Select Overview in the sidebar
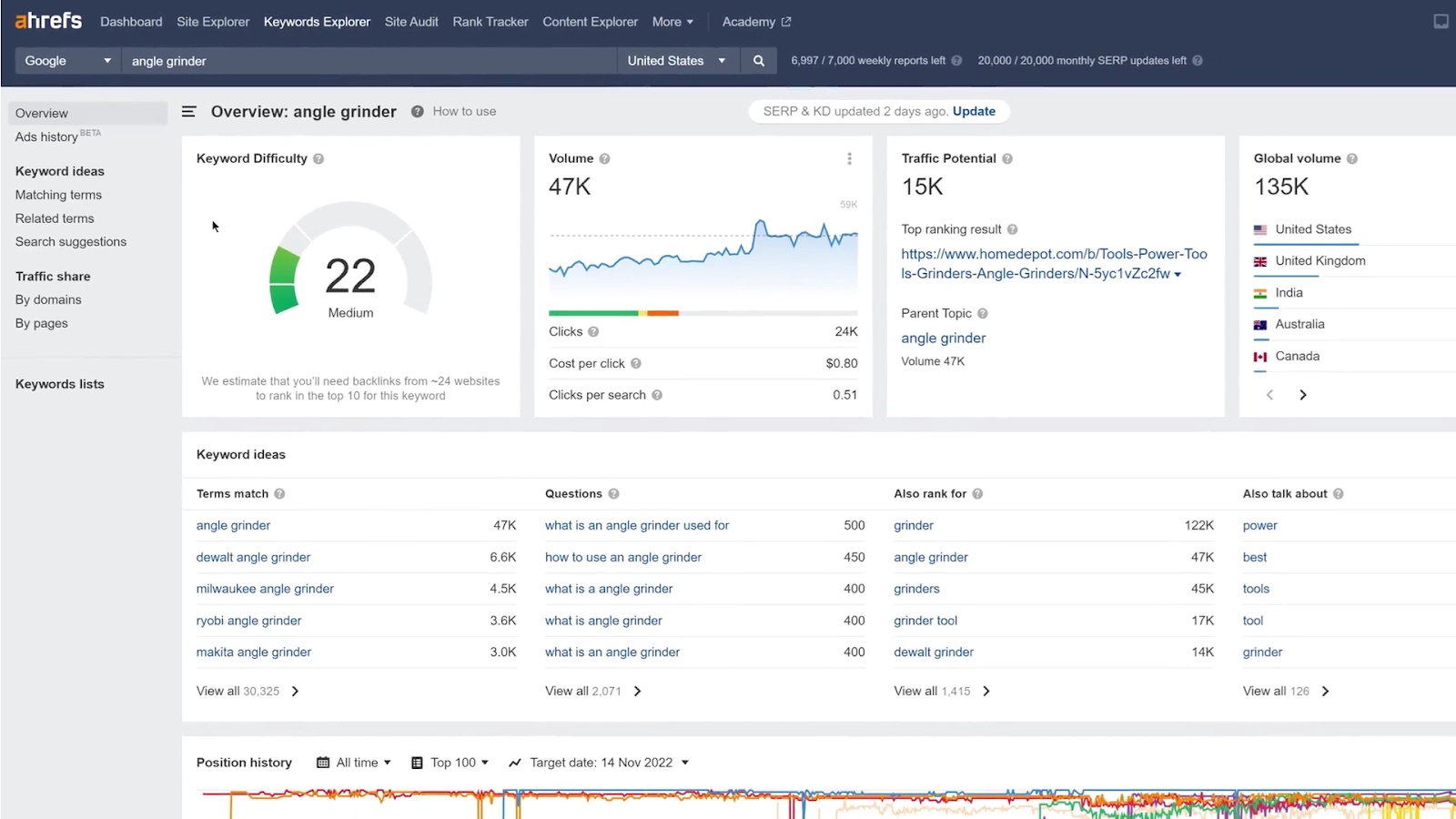The width and height of the screenshot is (1456, 819). (x=87, y=113)
